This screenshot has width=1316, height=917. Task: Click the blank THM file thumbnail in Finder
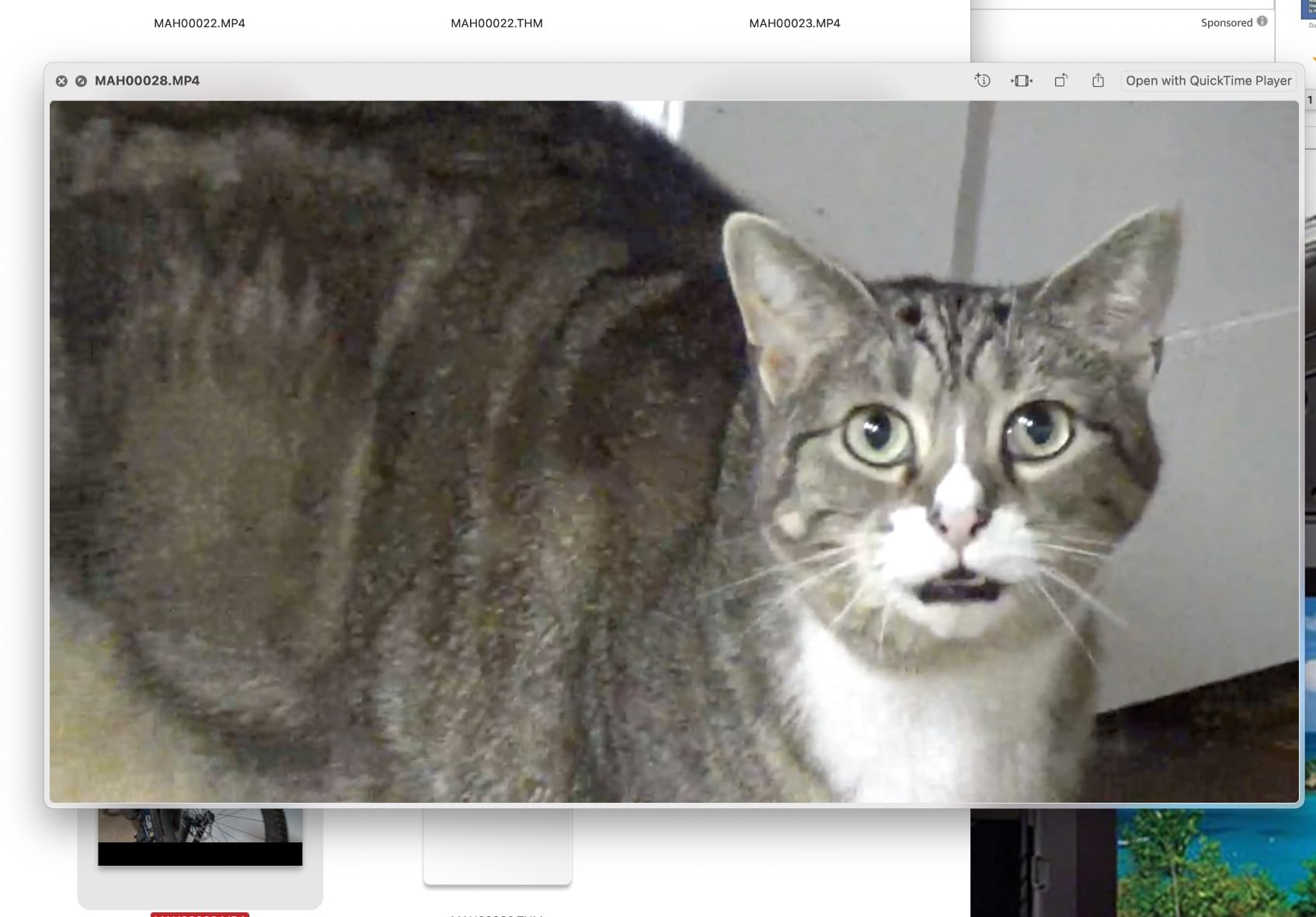[497, 846]
